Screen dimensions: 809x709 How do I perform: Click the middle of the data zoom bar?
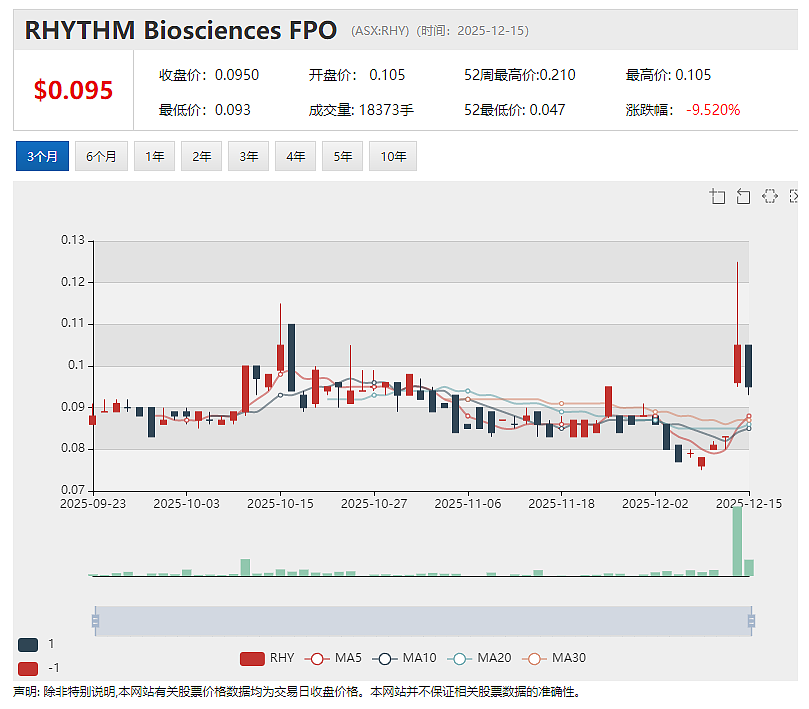423,621
